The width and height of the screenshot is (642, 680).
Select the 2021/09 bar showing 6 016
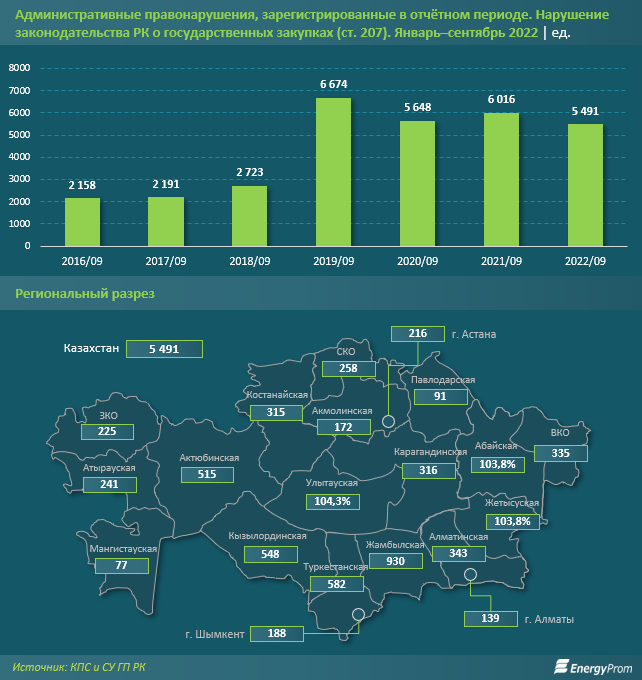(501, 180)
